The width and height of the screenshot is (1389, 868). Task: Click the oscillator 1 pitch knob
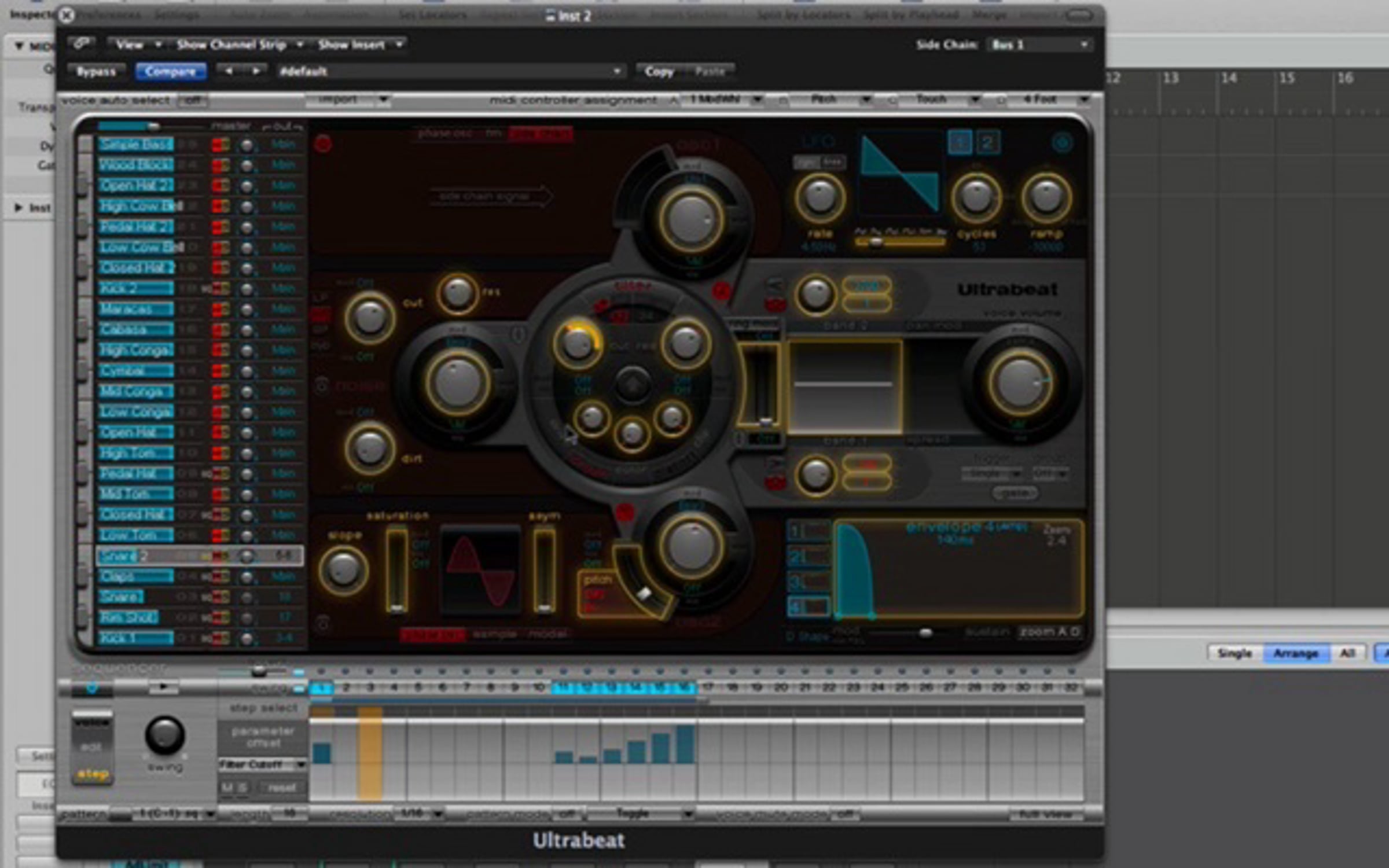click(x=690, y=220)
